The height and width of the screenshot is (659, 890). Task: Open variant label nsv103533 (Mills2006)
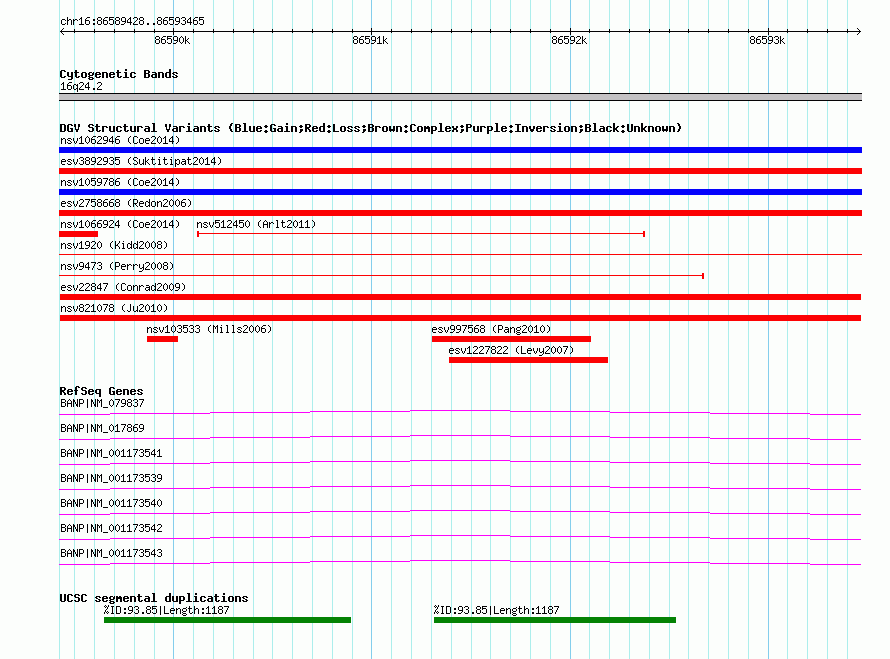pyautogui.click(x=209, y=329)
